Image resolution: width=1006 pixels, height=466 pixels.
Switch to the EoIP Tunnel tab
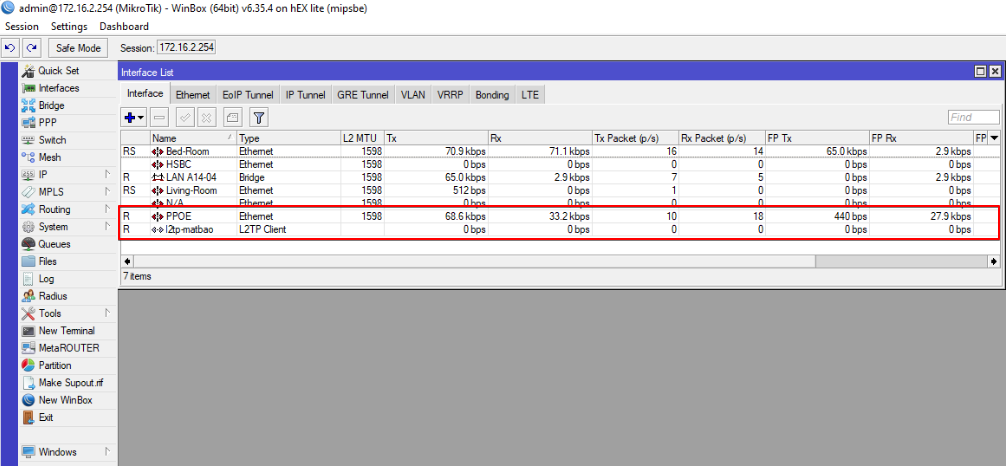[x=248, y=95]
